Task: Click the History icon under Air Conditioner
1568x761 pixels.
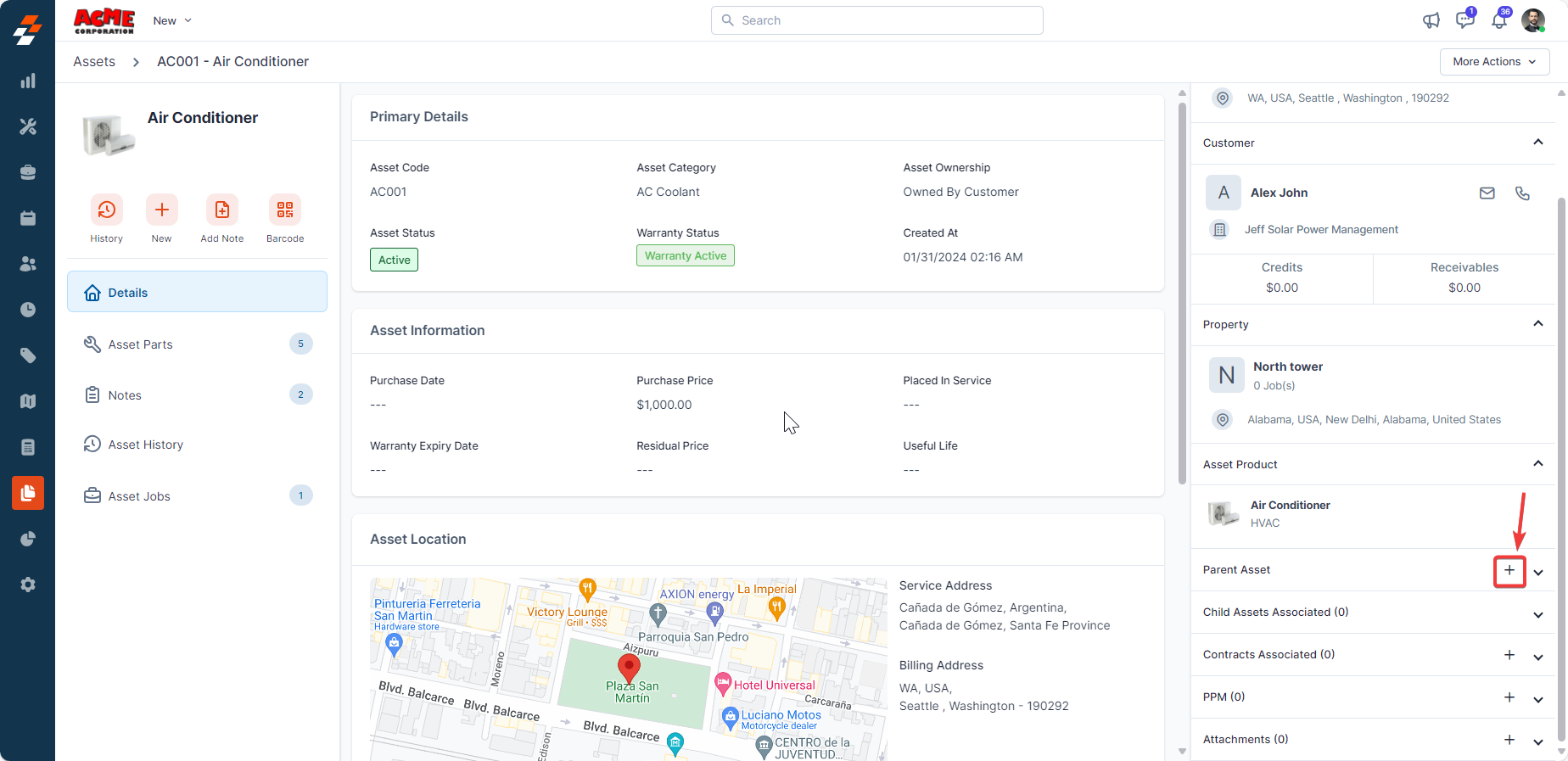Action: point(106,210)
